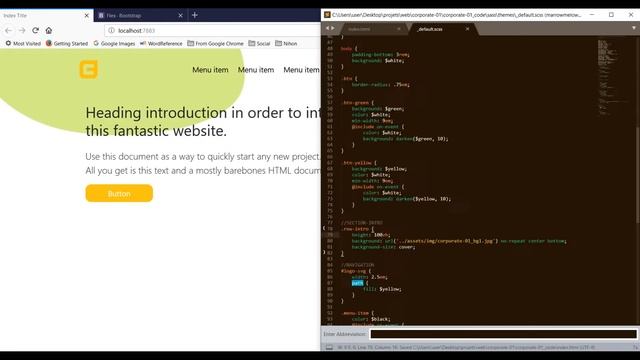
Task: Click the '.menu-item {' selector line
Action: 357,313
